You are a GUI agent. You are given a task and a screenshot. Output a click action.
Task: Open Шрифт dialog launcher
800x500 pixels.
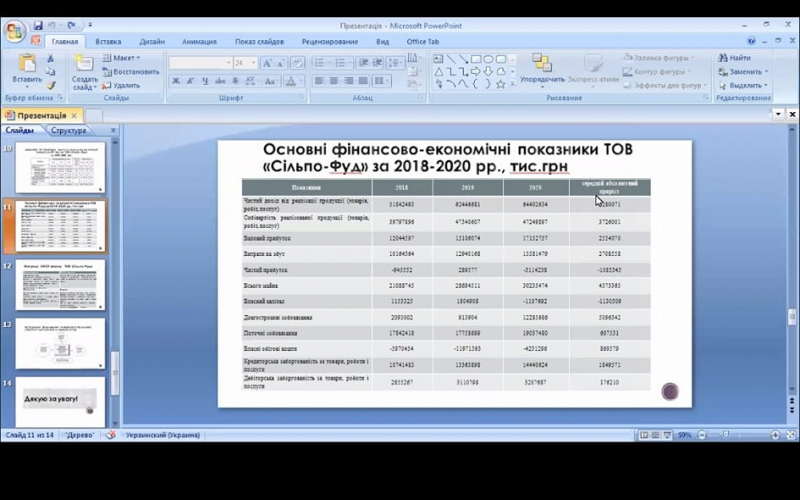pyautogui.click(x=301, y=97)
